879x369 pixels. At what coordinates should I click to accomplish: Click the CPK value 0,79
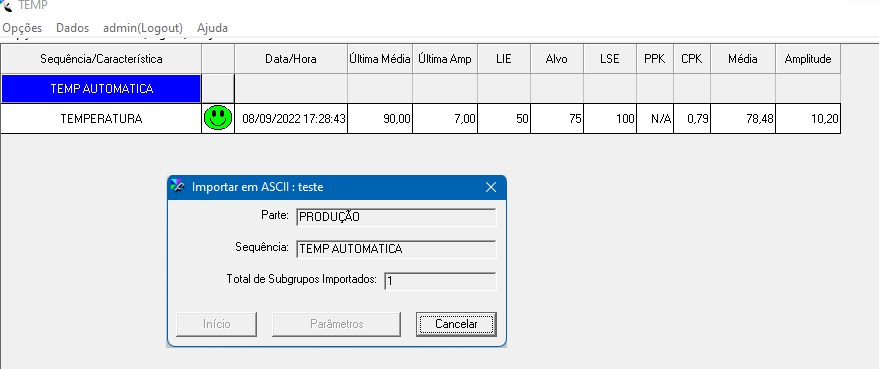click(x=692, y=118)
